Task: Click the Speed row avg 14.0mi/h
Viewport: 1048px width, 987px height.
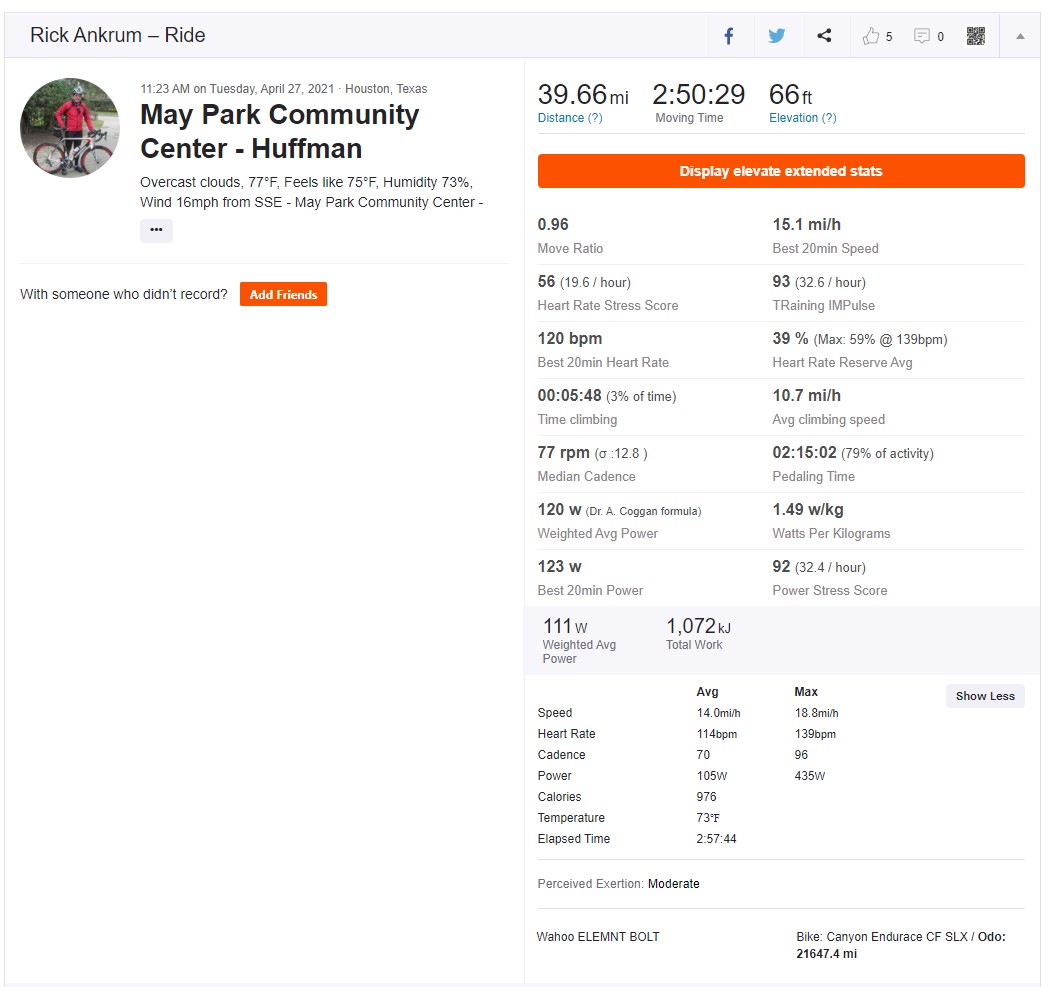Action: [x=718, y=713]
